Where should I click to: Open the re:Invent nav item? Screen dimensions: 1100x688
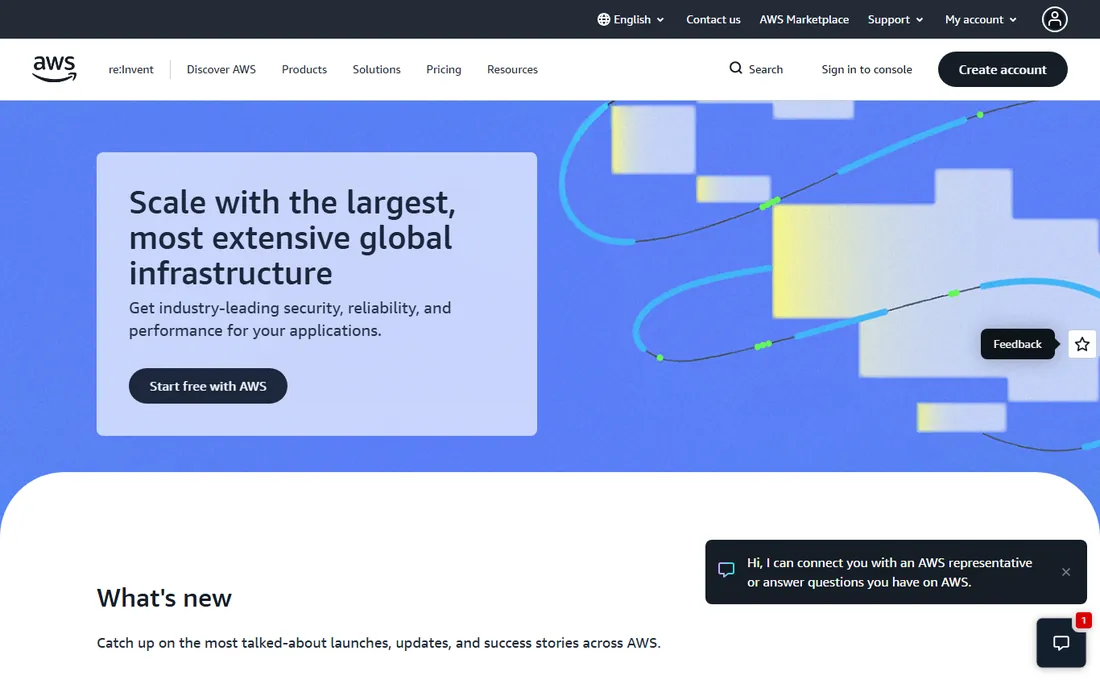point(130,69)
